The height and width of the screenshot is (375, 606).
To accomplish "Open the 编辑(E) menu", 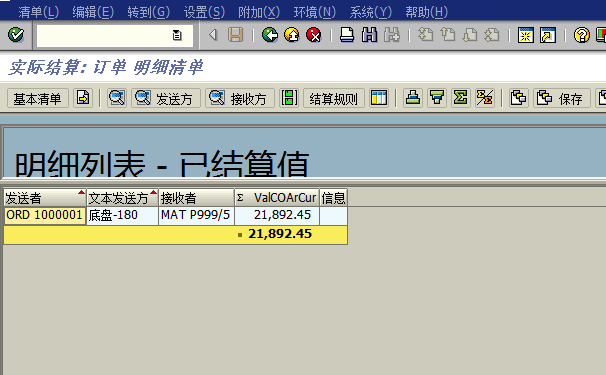I will coord(93,12).
